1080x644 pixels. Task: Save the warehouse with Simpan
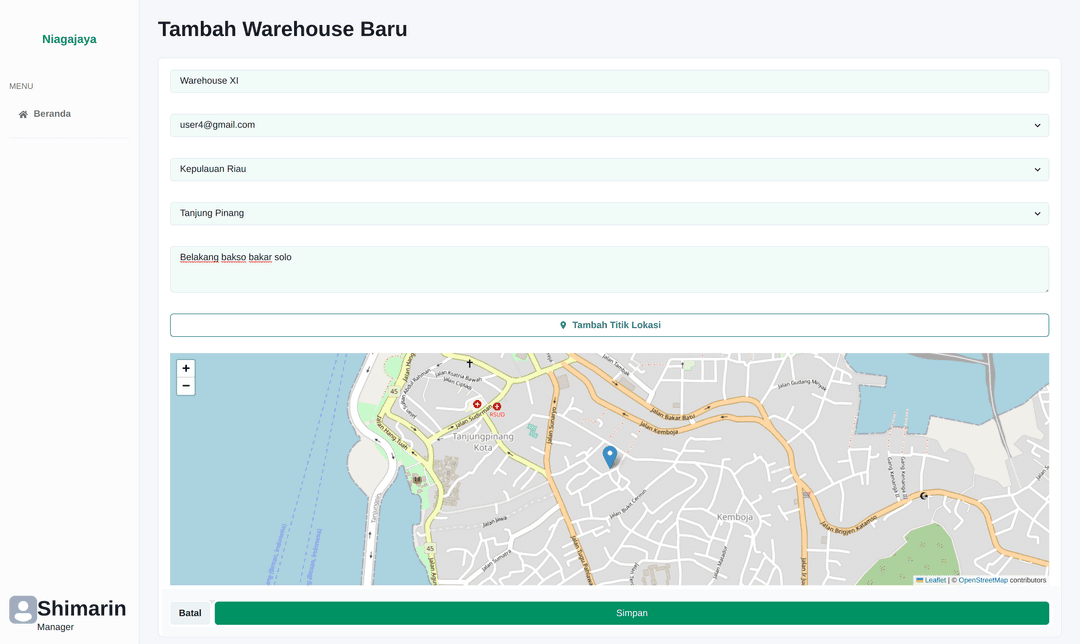pos(631,613)
